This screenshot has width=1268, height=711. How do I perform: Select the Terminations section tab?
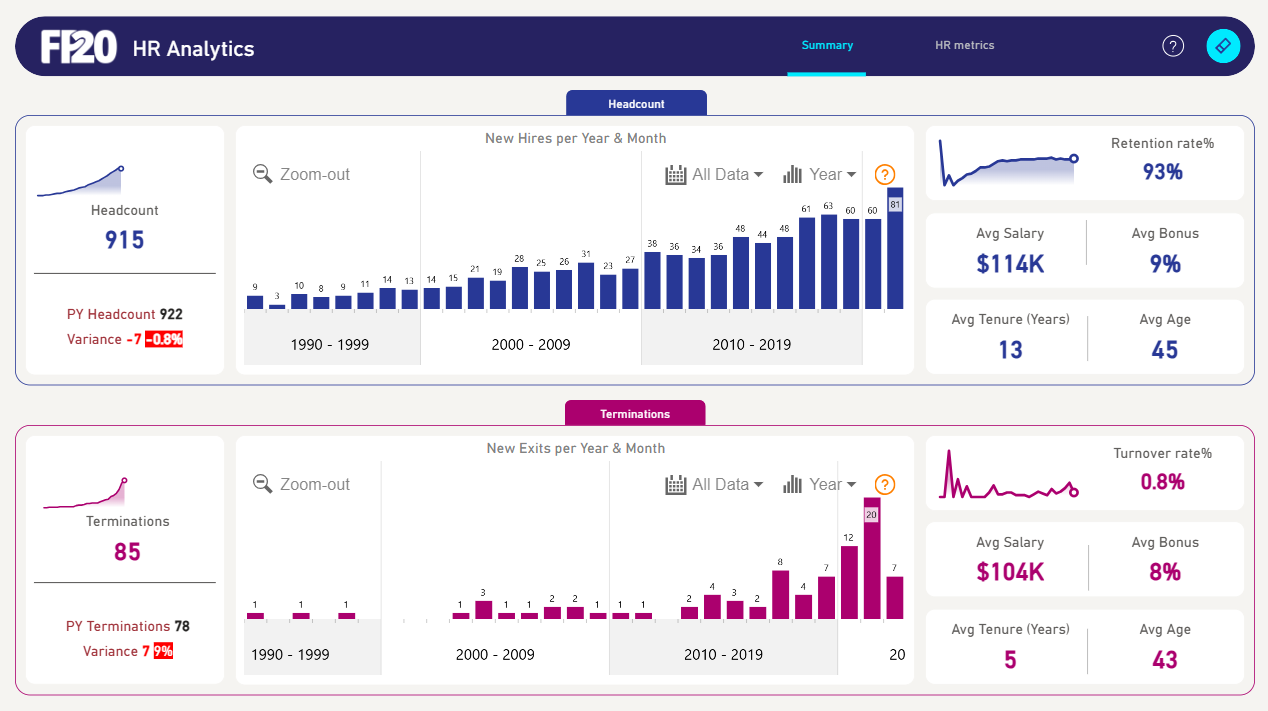[635, 413]
